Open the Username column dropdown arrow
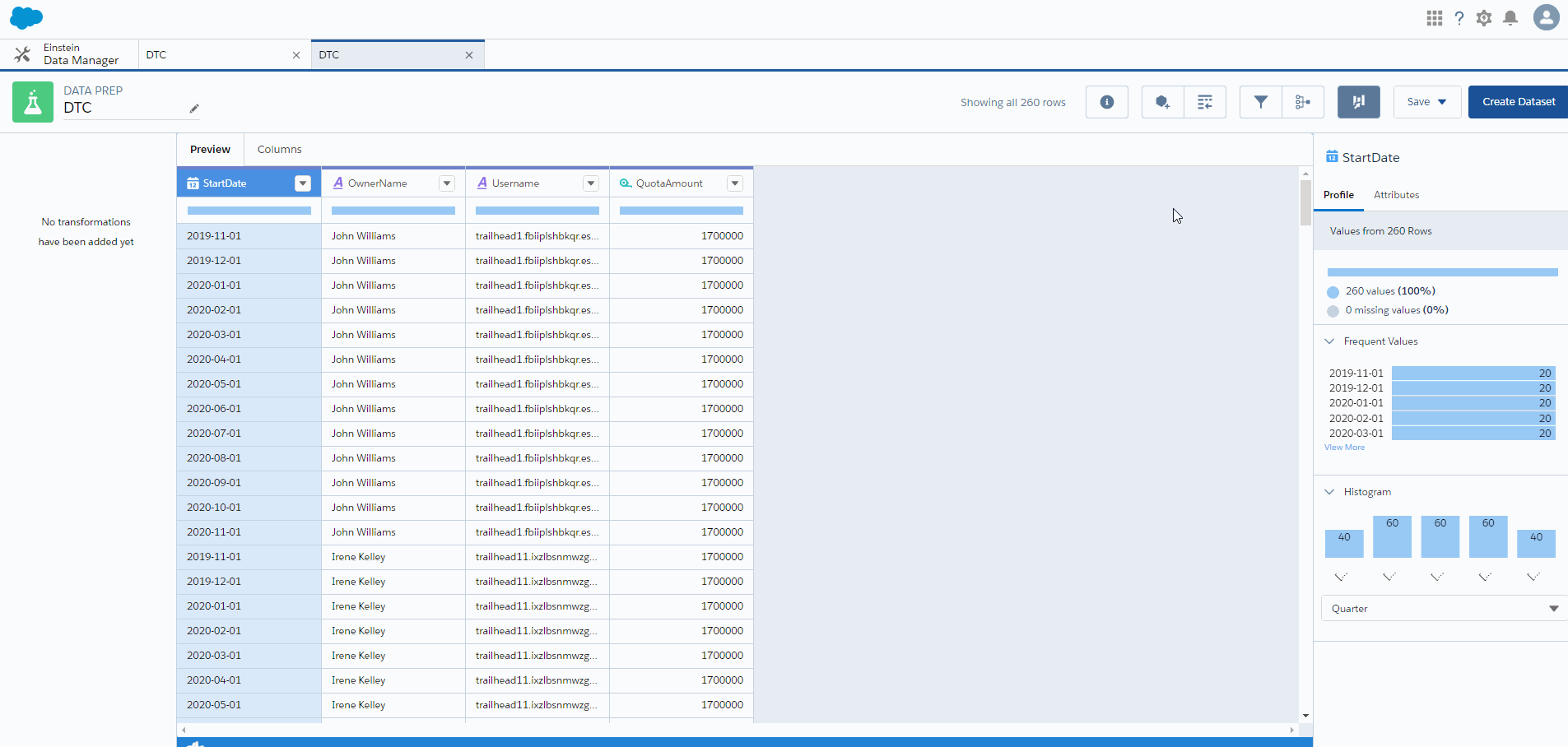1568x747 pixels. 591,183
